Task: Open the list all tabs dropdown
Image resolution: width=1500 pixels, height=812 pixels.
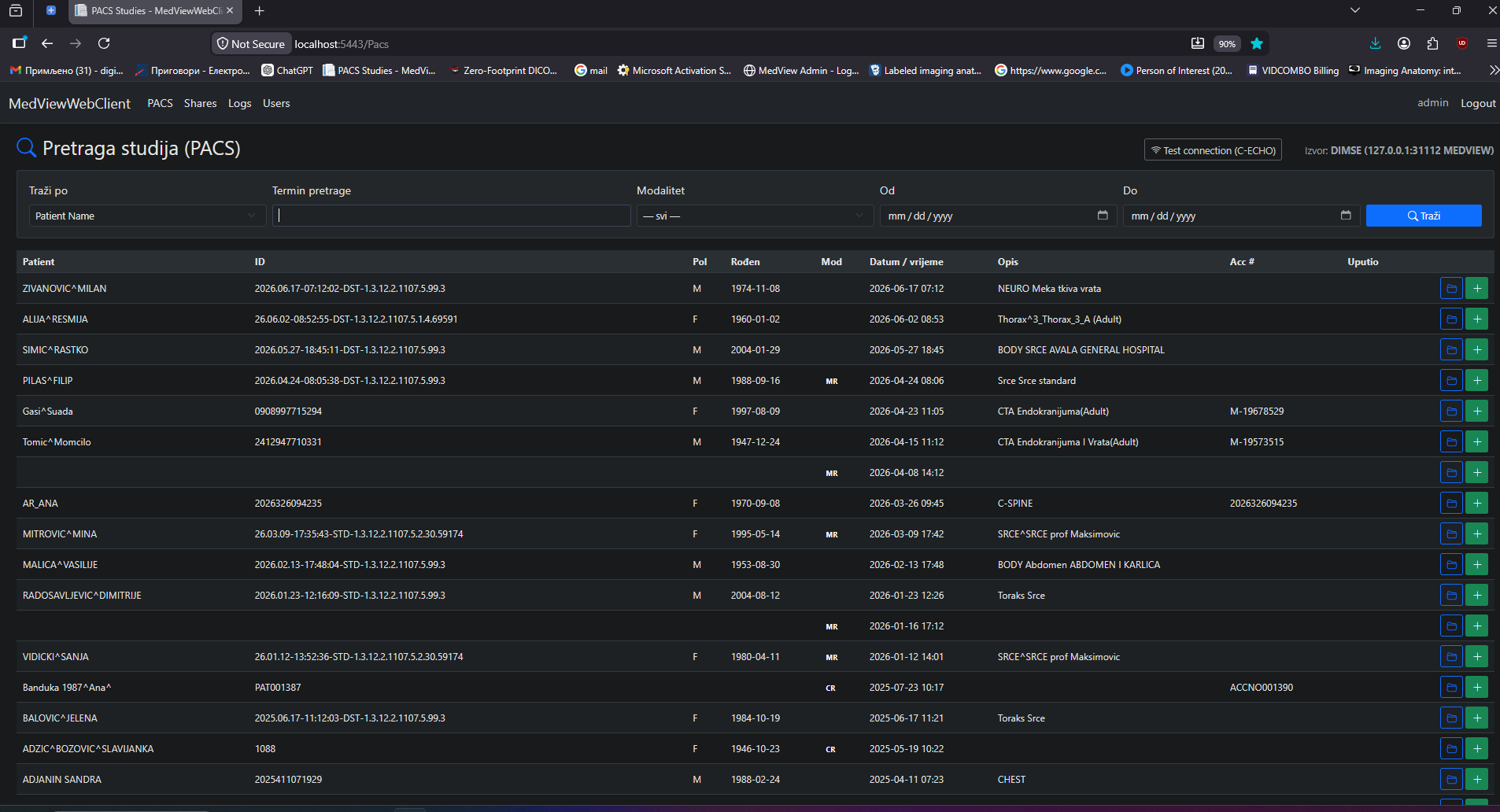Action: point(1354,10)
